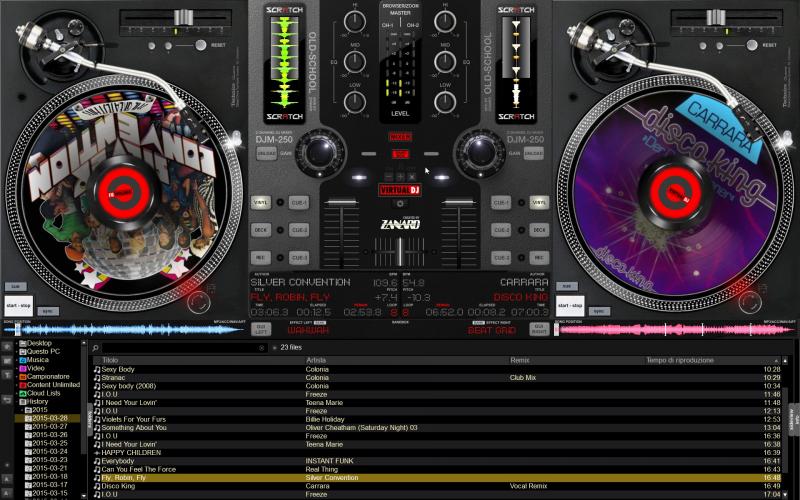Expand the Questo PC tree node

16,352
